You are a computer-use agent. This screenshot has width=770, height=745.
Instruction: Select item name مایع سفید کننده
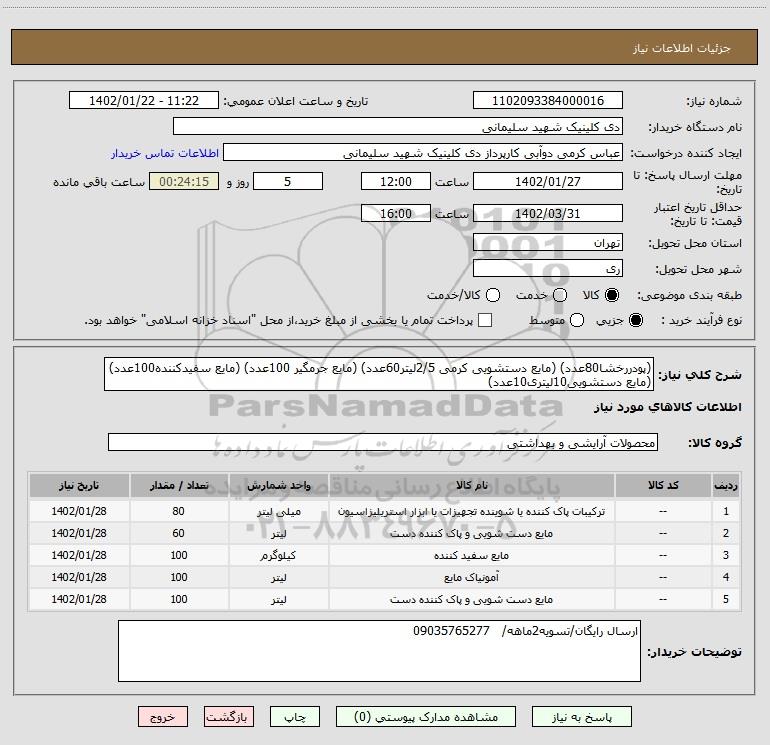pos(471,555)
